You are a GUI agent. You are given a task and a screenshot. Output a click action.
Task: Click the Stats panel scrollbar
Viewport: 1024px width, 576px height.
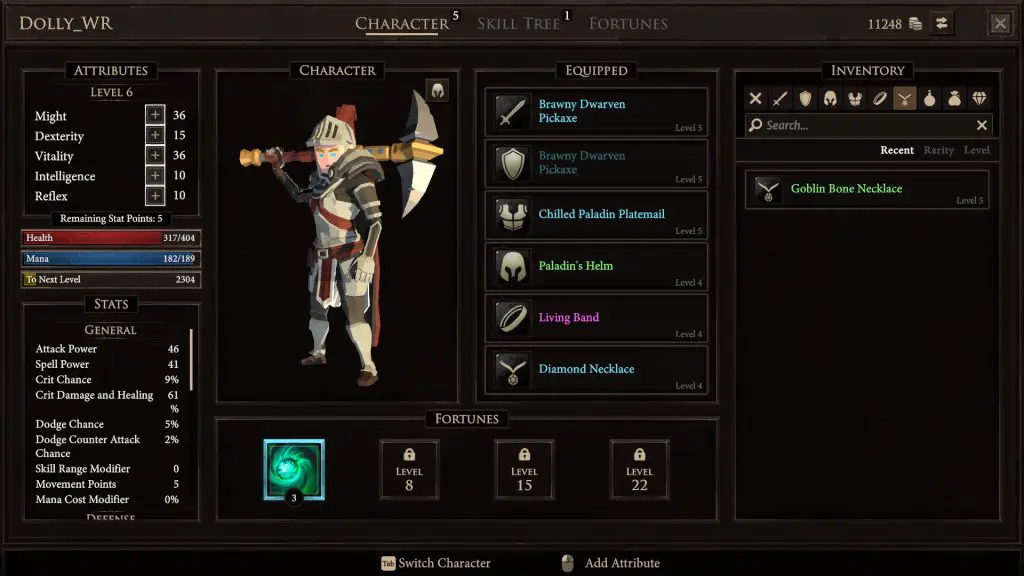pos(191,360)
